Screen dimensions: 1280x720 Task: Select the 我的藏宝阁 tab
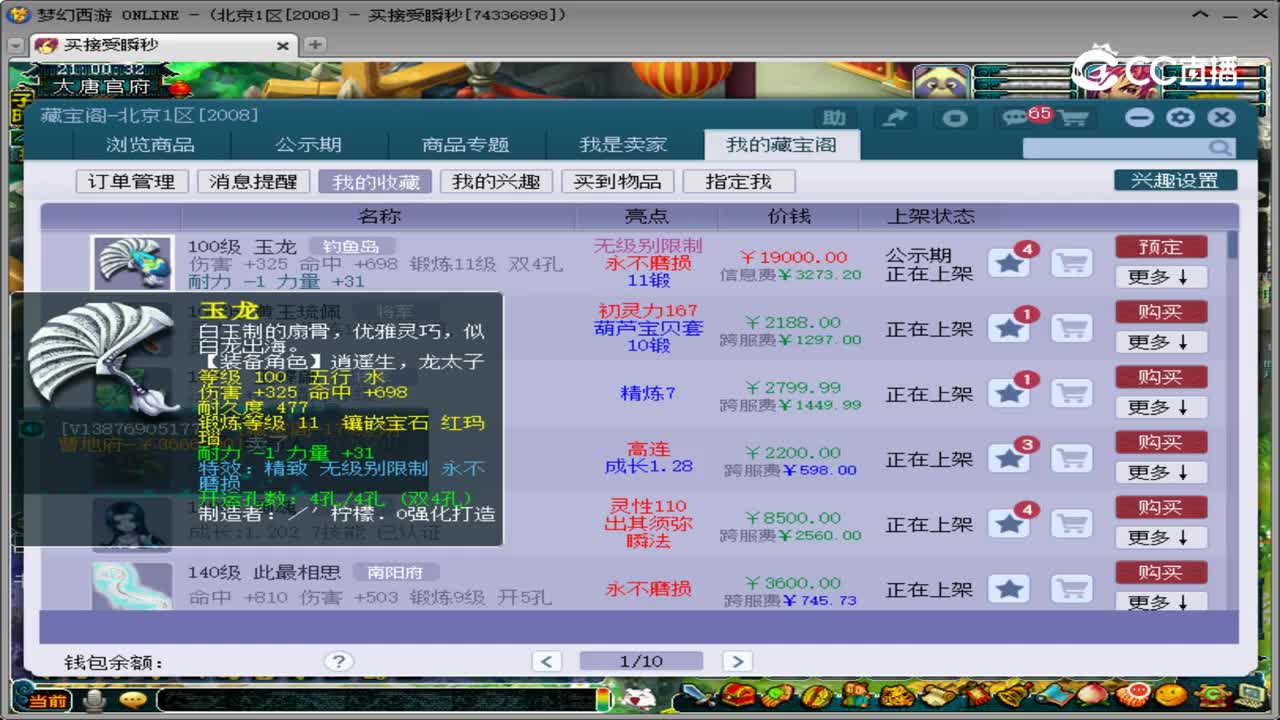[781, 145]
